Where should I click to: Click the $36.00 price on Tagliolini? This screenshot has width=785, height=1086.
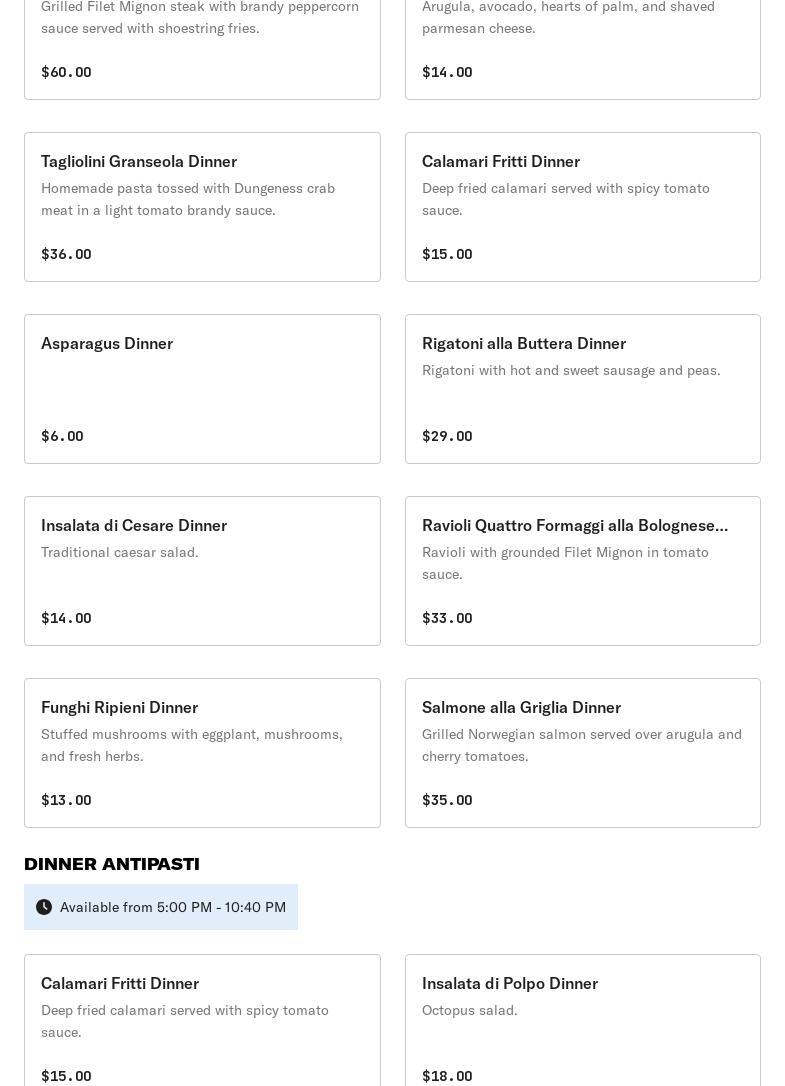tap(66, 254)
